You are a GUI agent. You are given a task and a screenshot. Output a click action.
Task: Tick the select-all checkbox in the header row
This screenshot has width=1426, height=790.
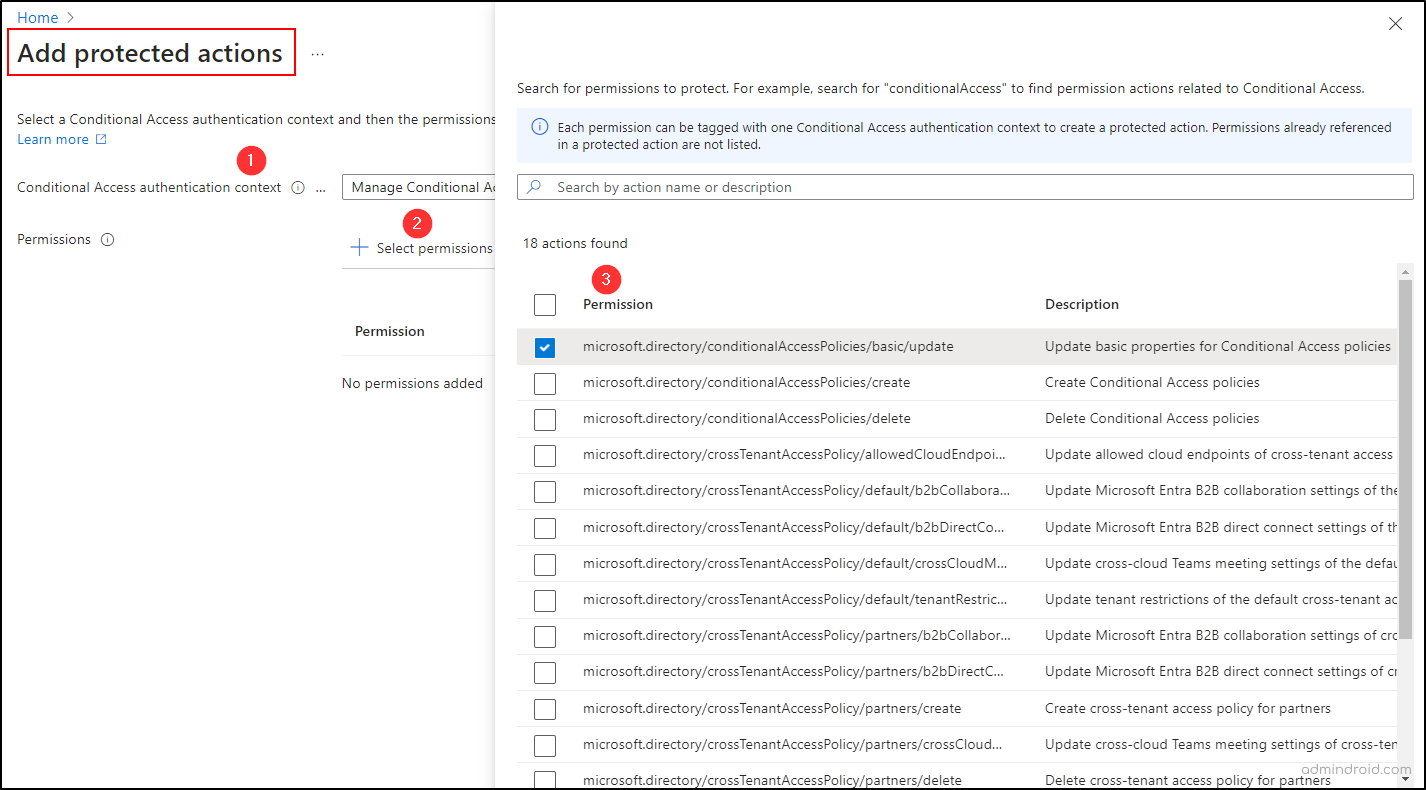(545, 305)
